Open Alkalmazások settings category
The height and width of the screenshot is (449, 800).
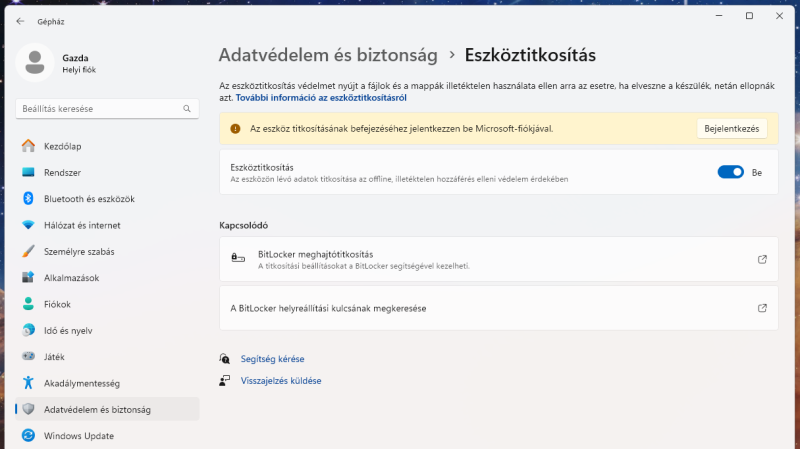click(x=72, y=278)
